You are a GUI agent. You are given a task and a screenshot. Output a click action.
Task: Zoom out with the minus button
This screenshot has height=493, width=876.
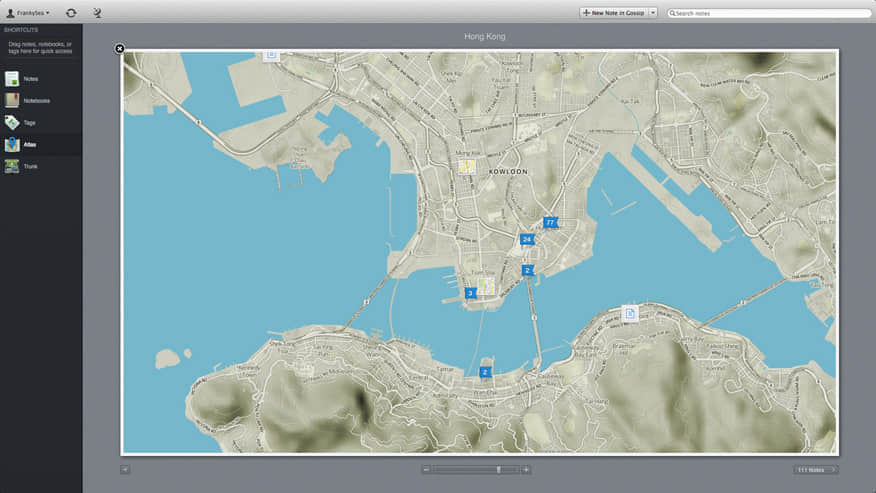pos(426,469)
